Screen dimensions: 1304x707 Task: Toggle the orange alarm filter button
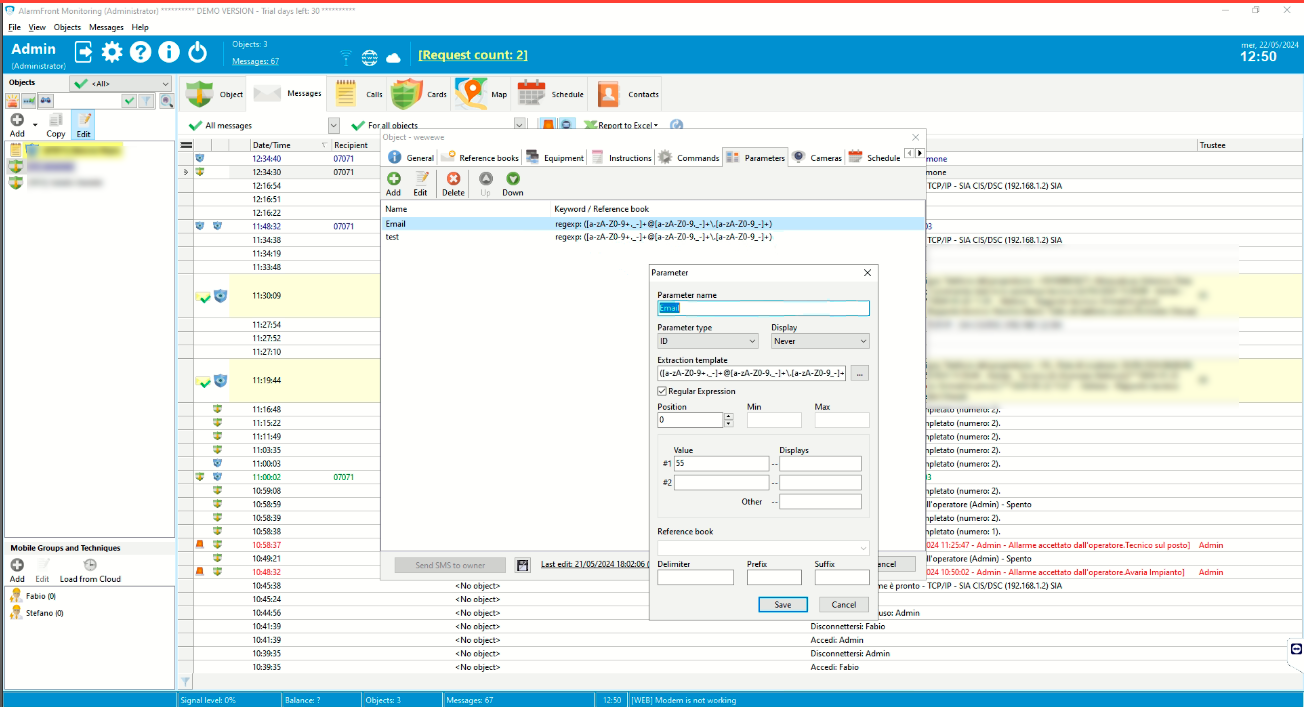(548, 125)
